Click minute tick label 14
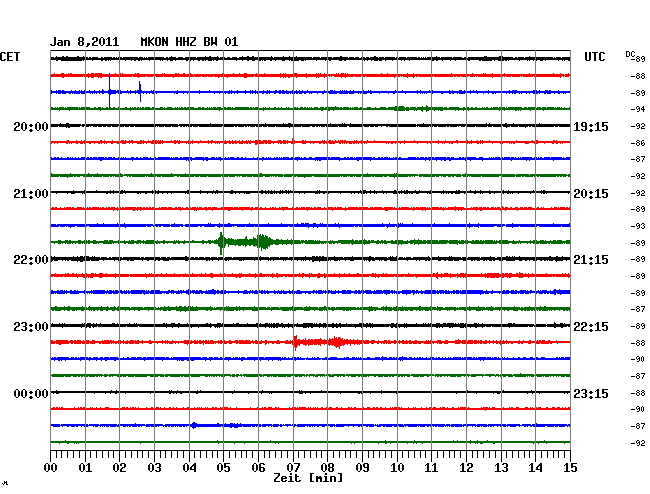Image resolution: width=650 pixels, height=494 pixels. point(536,468)
